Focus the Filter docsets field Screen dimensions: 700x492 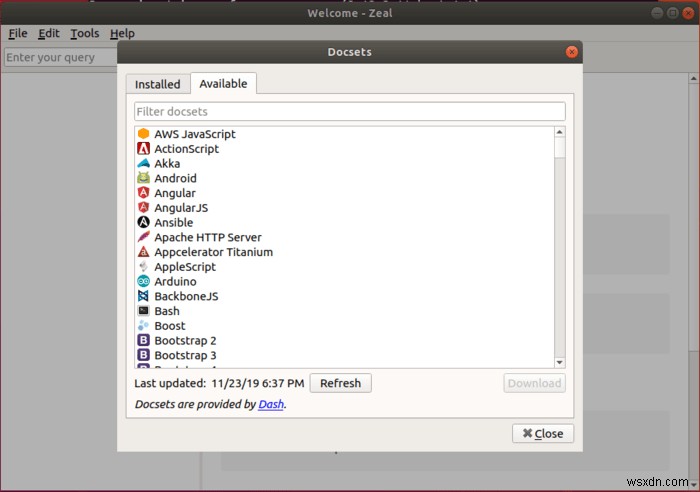tap(350, 111)
